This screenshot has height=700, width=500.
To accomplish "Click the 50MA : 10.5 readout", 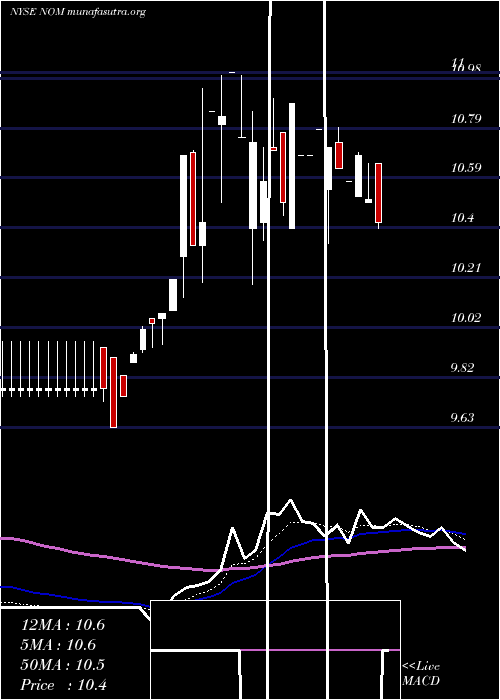I will tap(63, 665).
